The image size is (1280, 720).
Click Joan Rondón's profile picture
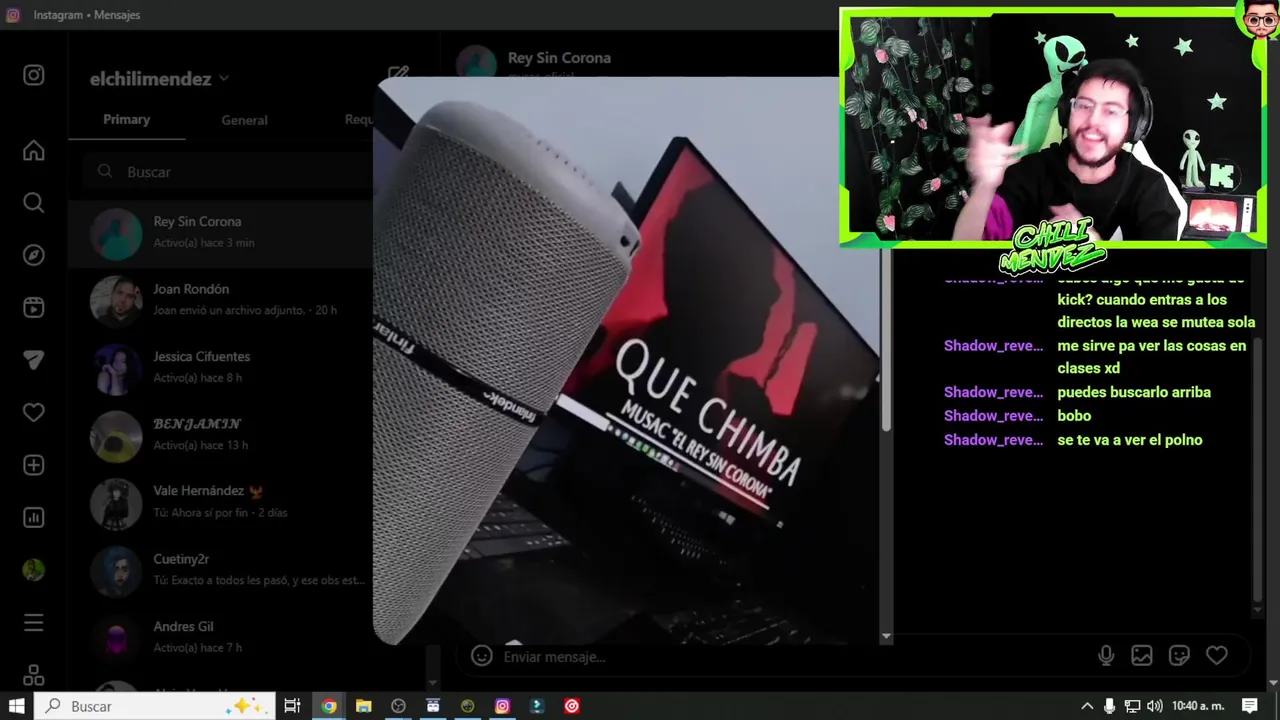click(x=116, y=301)
